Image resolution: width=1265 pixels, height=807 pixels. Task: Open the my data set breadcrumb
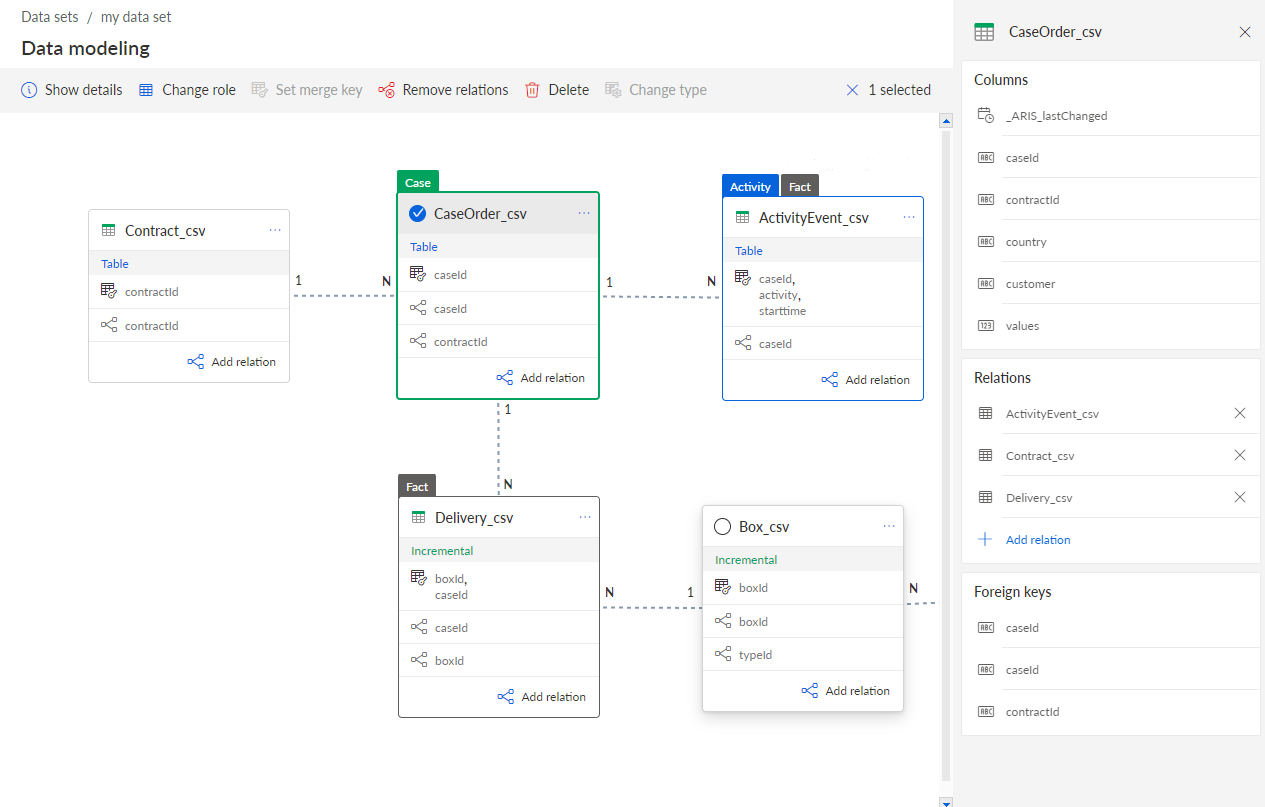[x=136, y=17]
